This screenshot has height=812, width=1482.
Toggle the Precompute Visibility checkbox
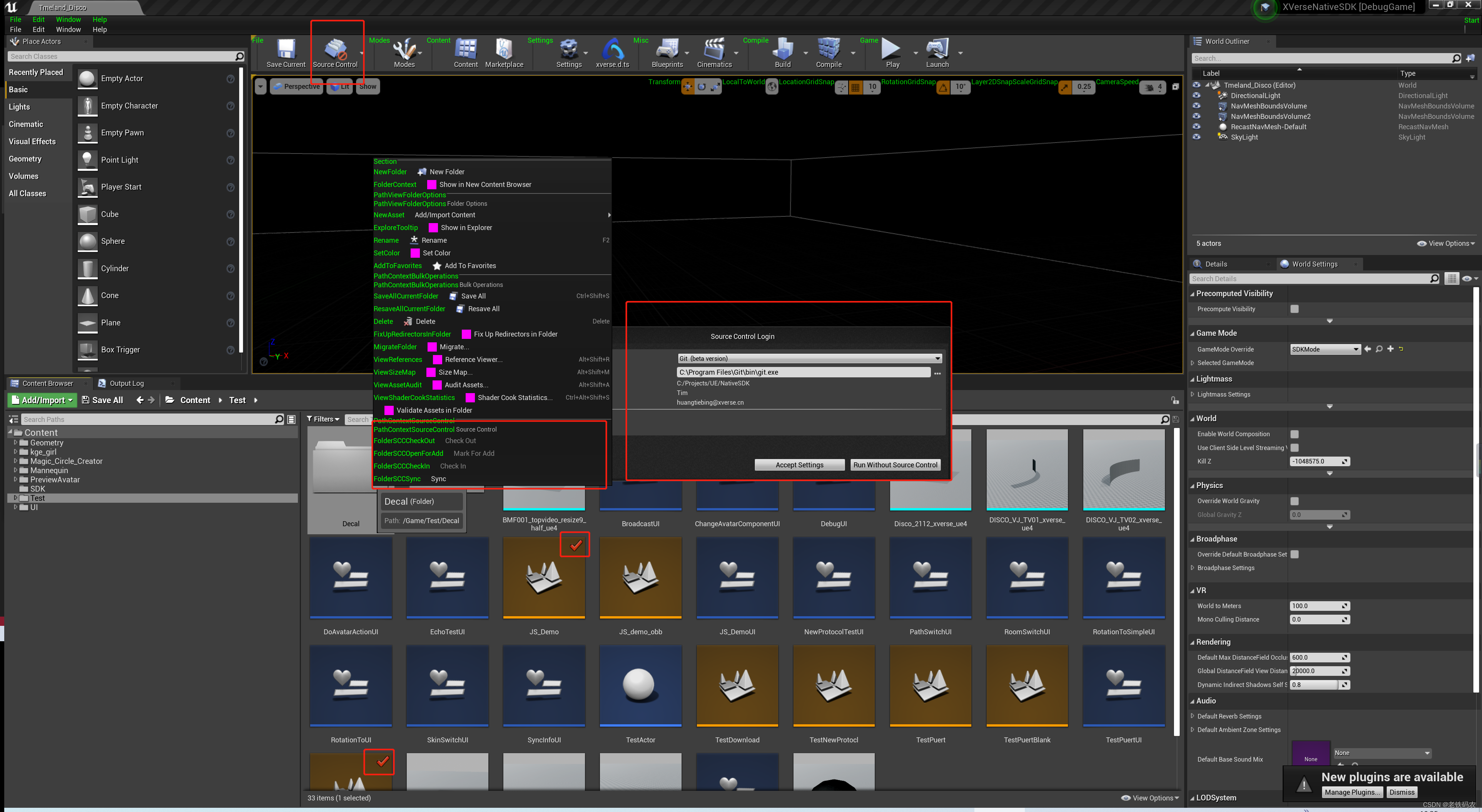pyautogui.click(x=1295, y=309)
